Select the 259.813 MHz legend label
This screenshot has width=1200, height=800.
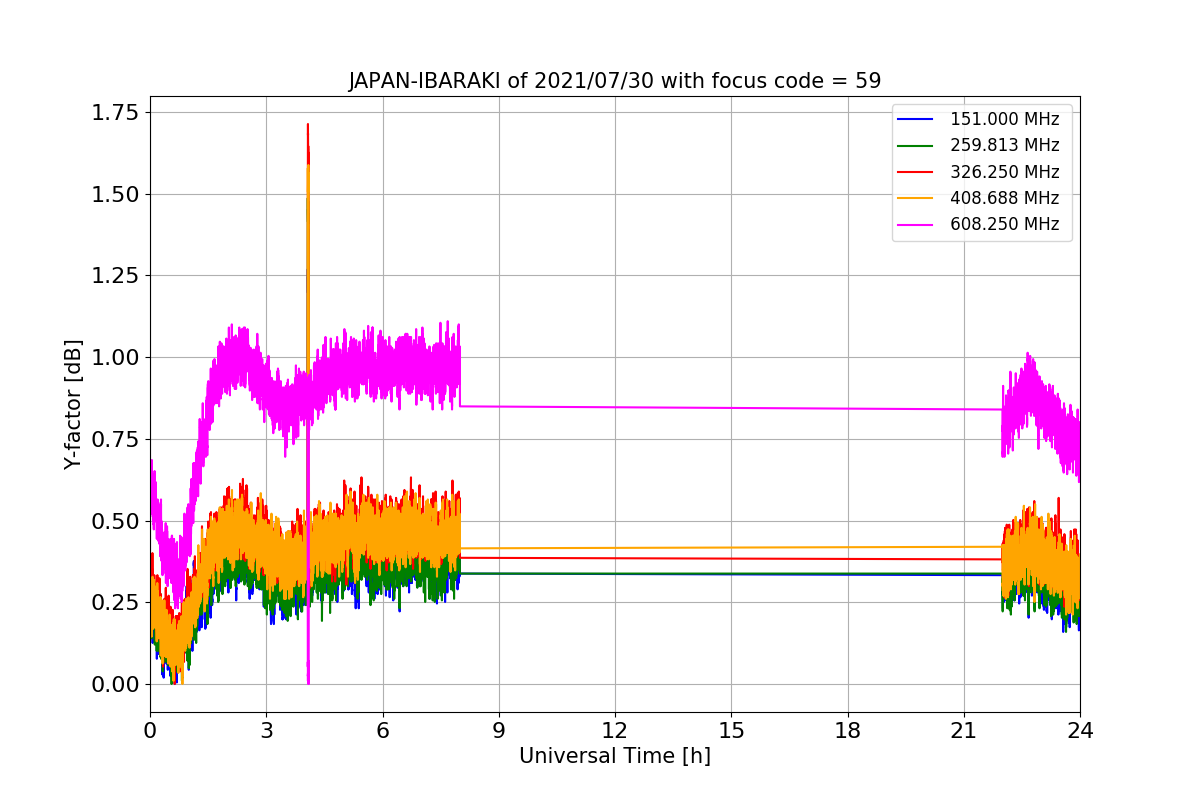[x=1004, y=146]
